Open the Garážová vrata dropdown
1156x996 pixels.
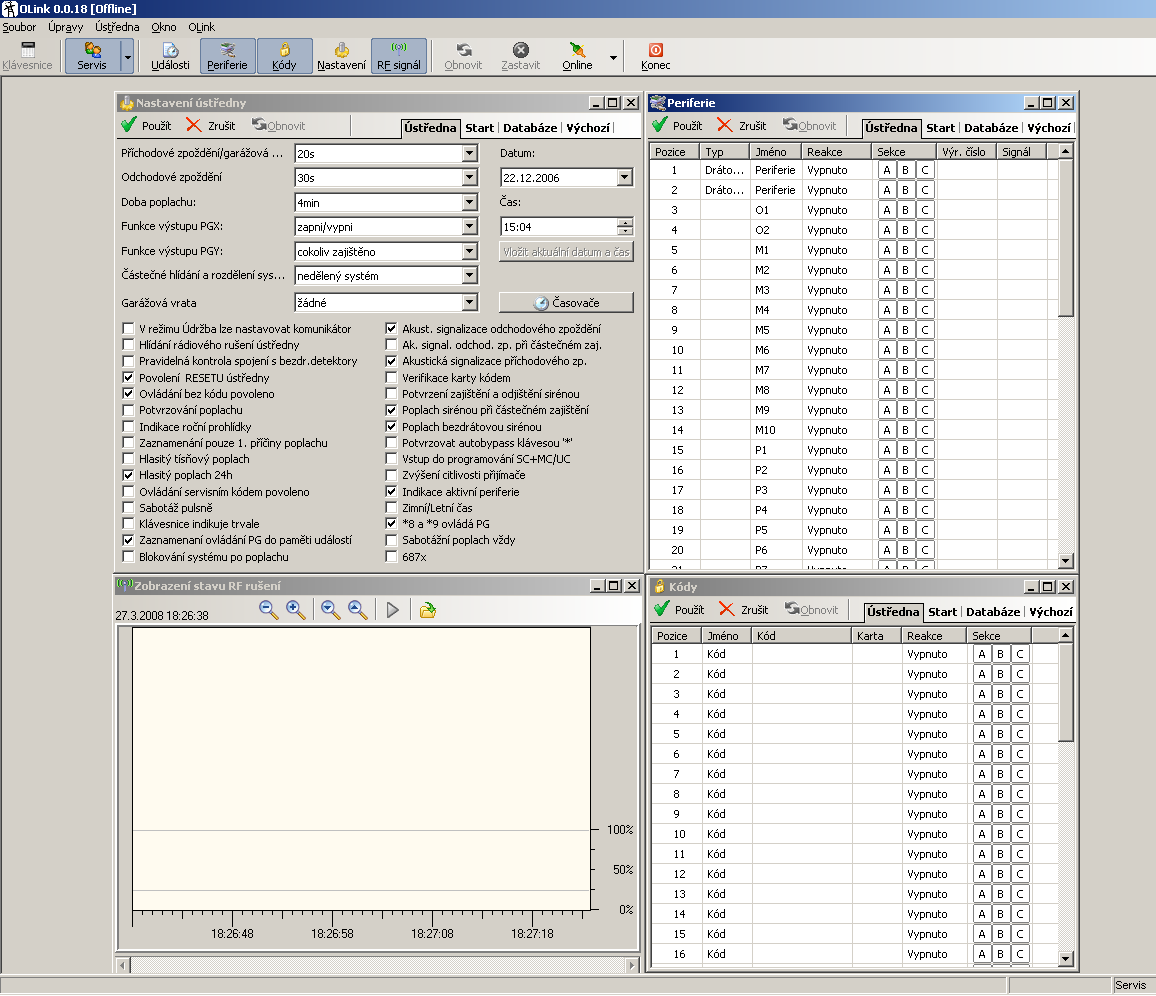click(x=470, y=302)
